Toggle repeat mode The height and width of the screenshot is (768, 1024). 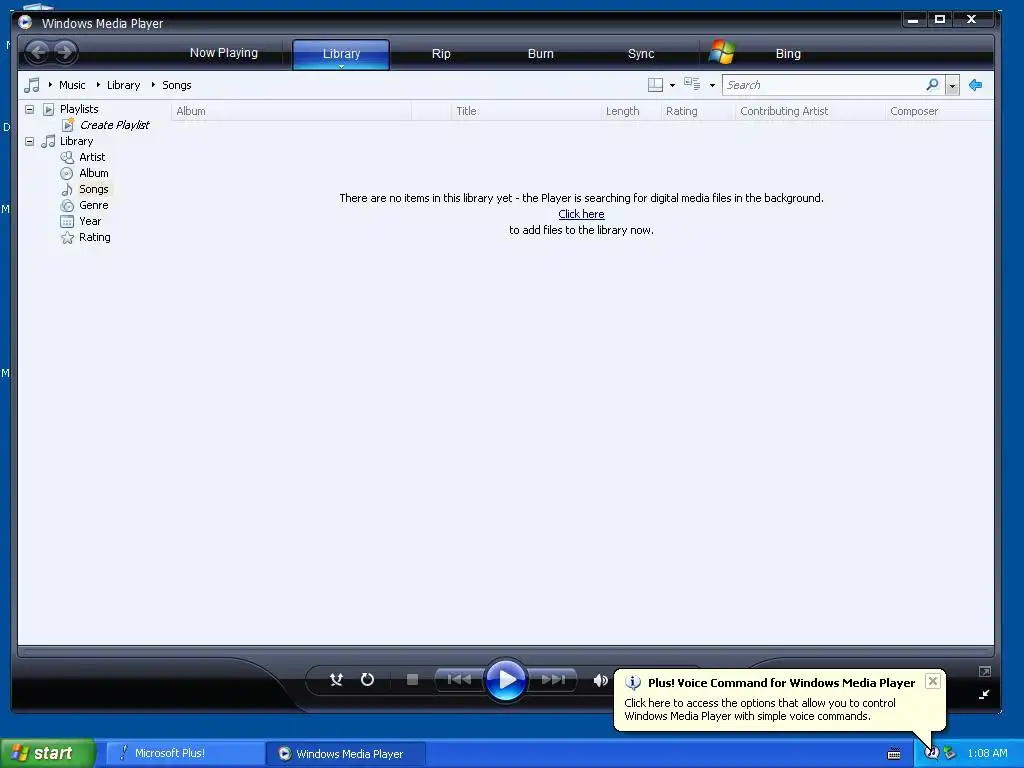tap(367, 680)
